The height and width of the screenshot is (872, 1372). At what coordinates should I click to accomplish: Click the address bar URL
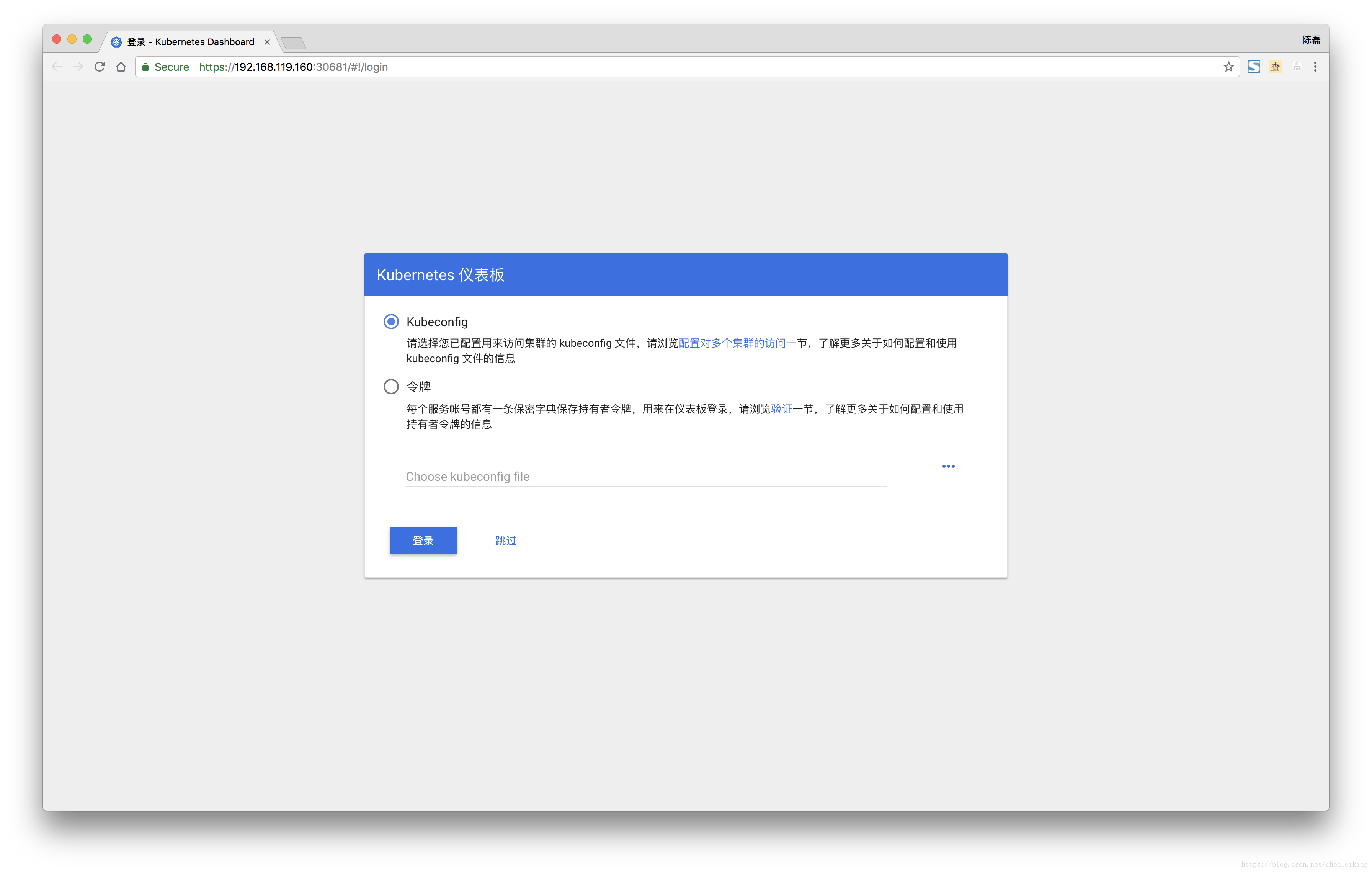click(294, 67)
